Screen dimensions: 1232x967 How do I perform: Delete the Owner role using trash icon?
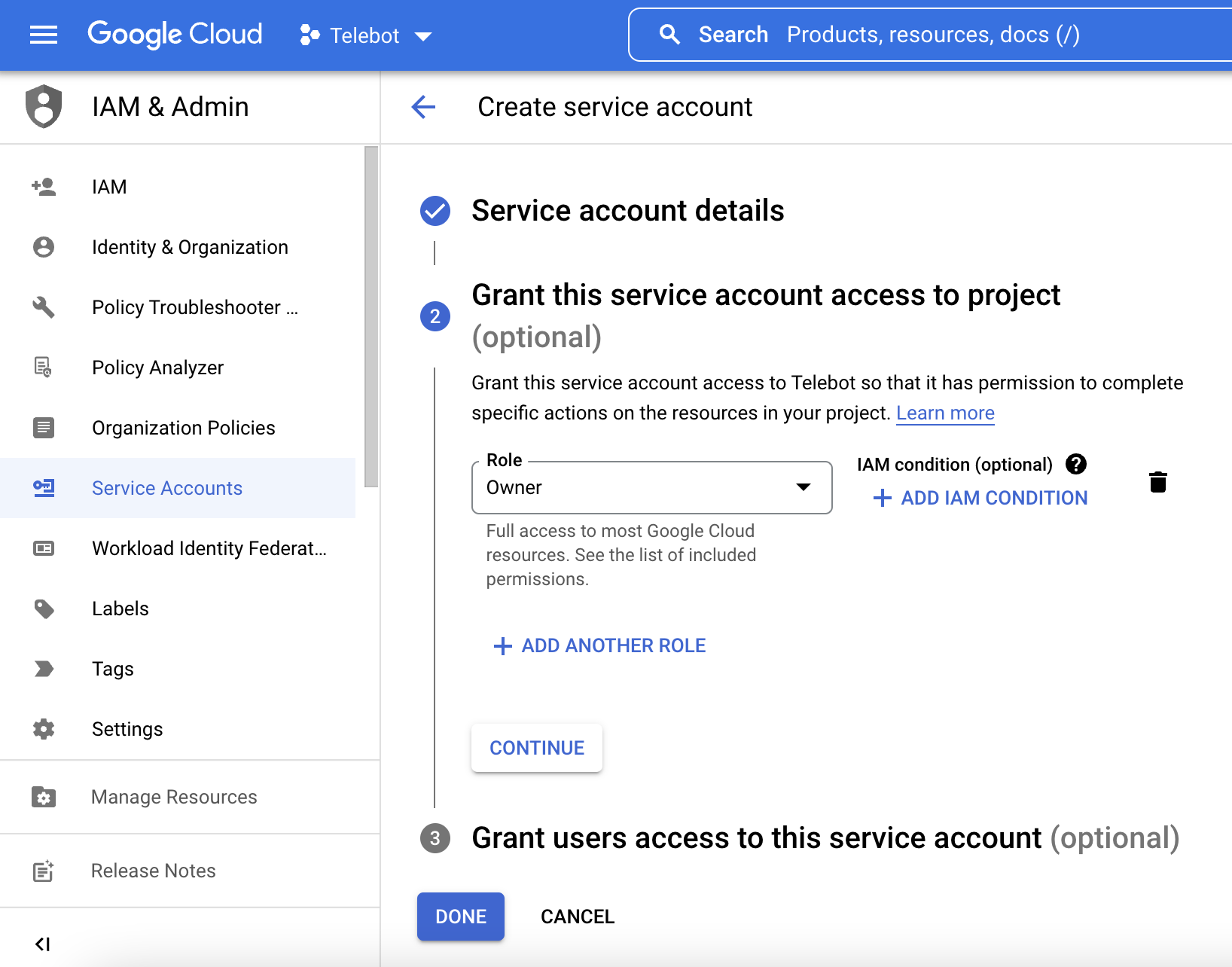click(1157, 482)
